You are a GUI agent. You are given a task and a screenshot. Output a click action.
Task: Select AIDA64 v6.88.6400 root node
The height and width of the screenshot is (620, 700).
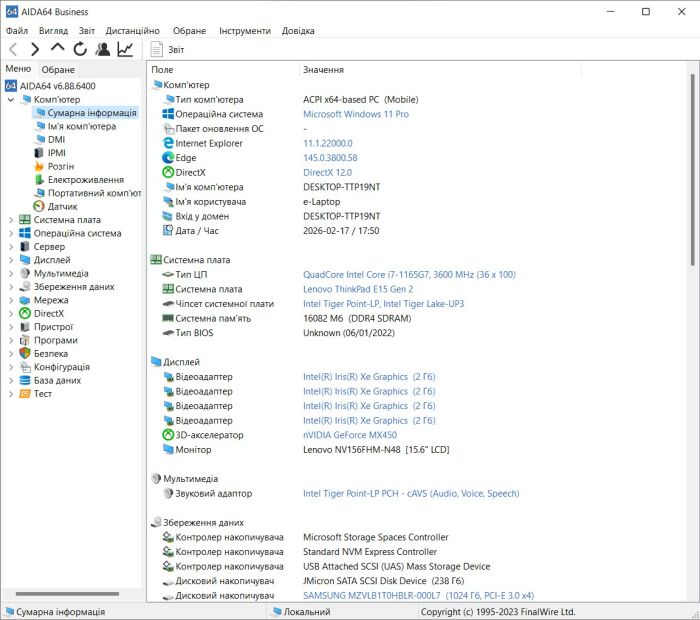[58, 86]
